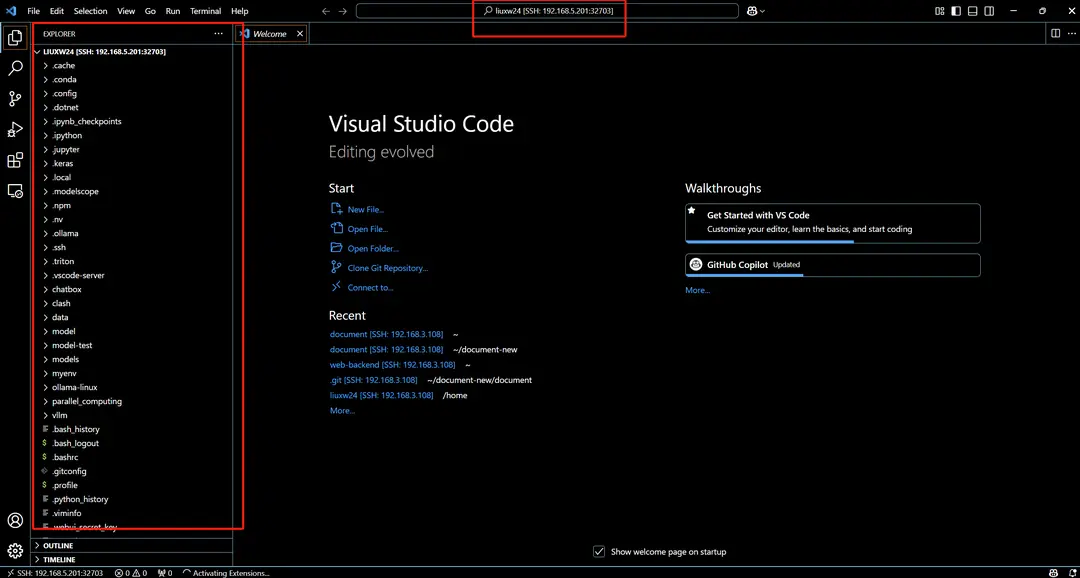
Task: Open the Run menu
Action: click(173, 11)
